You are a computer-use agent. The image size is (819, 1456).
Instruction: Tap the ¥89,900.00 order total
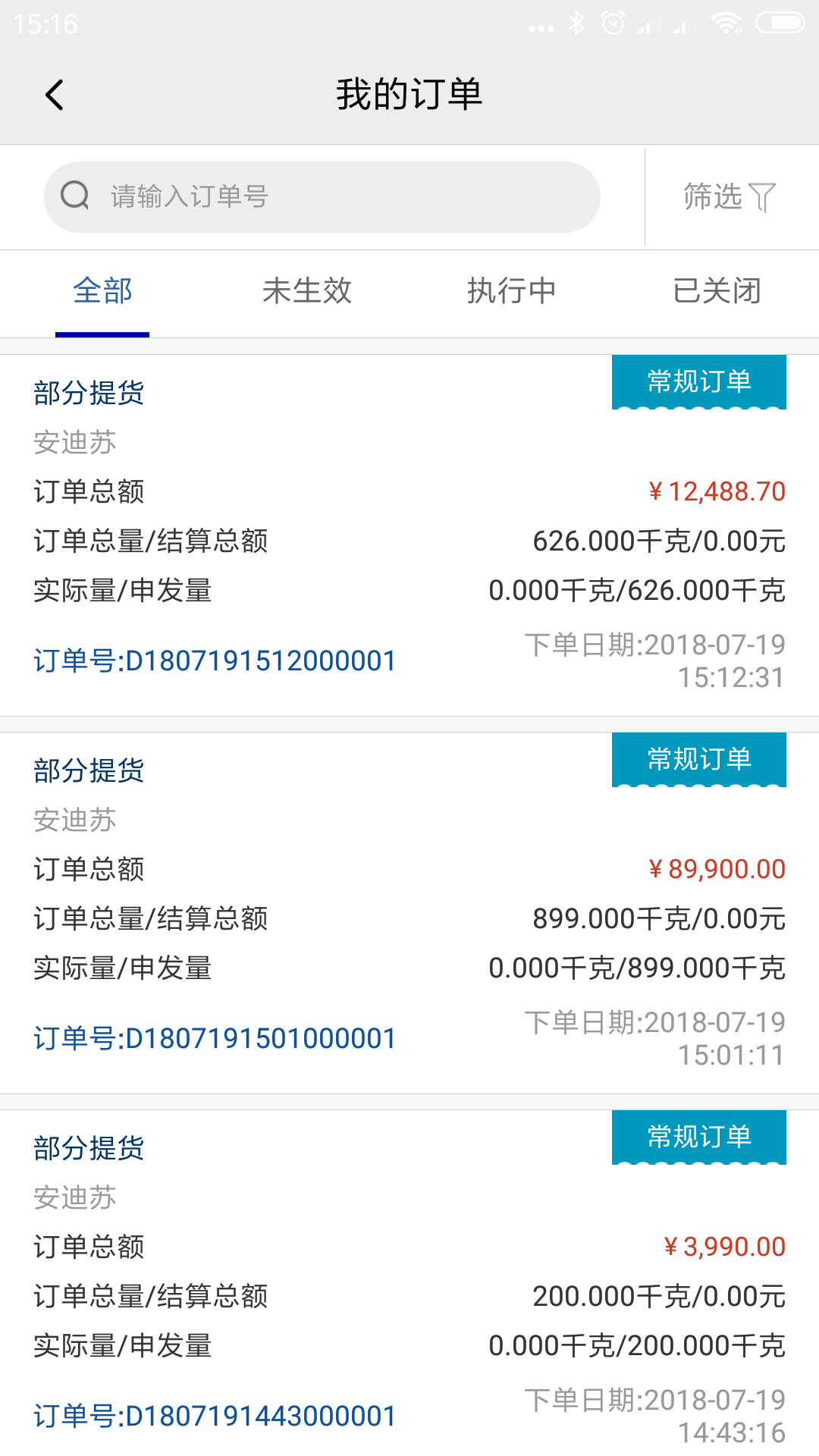717,869
